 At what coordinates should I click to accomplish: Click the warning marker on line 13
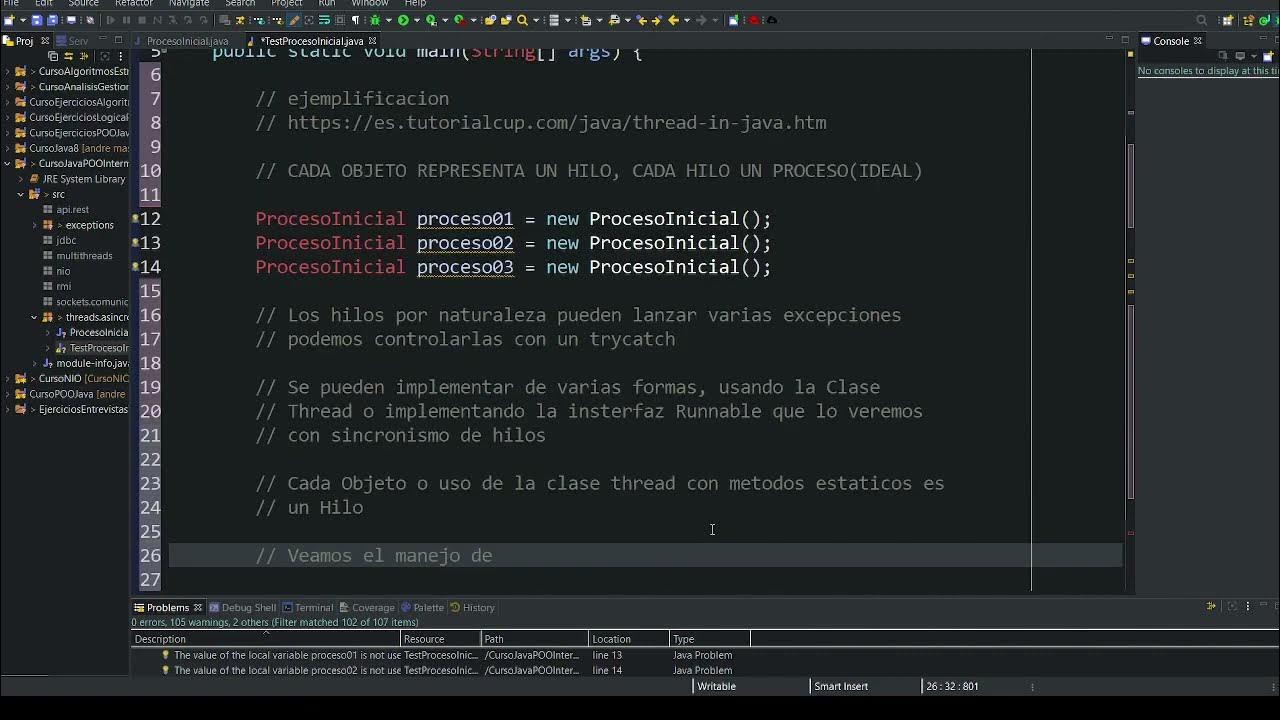tap(136, 243)
